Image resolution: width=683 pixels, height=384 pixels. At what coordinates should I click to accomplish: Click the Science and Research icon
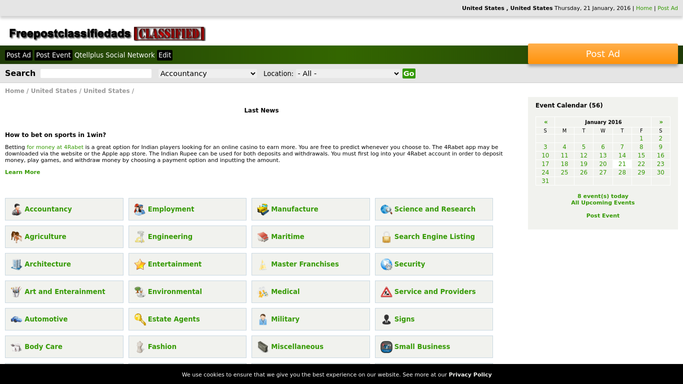point(386,209)
